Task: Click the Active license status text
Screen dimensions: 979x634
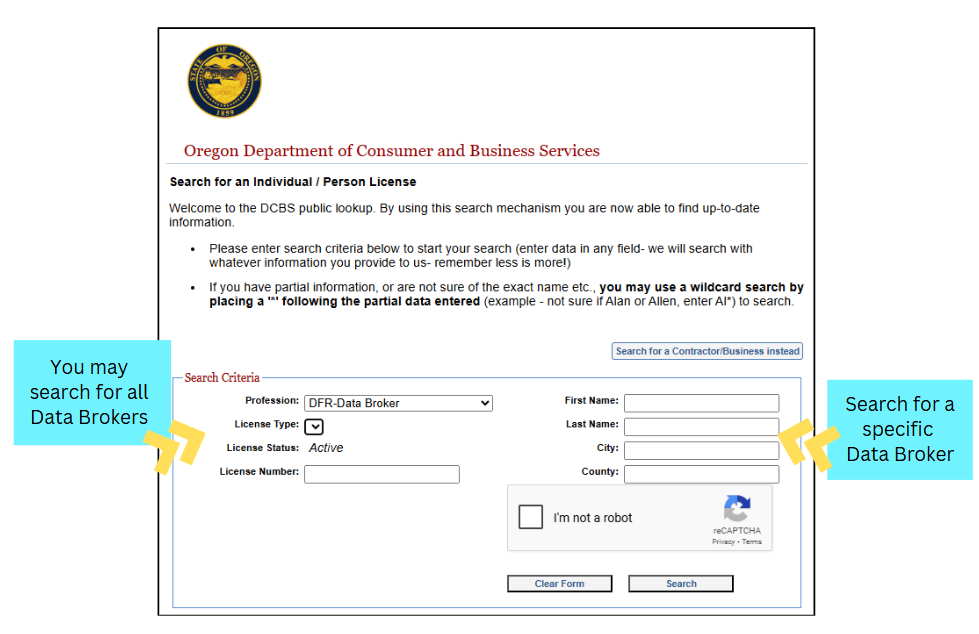Action: pyautogui.click(x=325, y=448)
